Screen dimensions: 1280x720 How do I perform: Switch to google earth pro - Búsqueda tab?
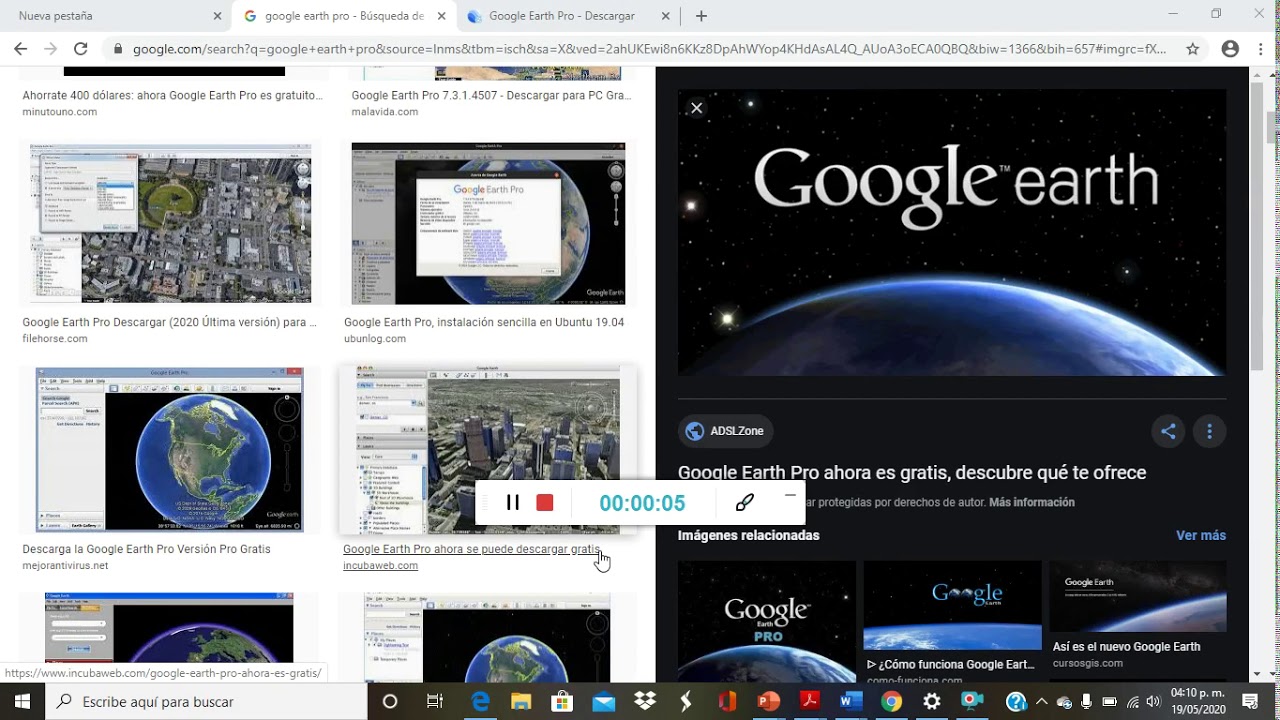coord(345,16)
